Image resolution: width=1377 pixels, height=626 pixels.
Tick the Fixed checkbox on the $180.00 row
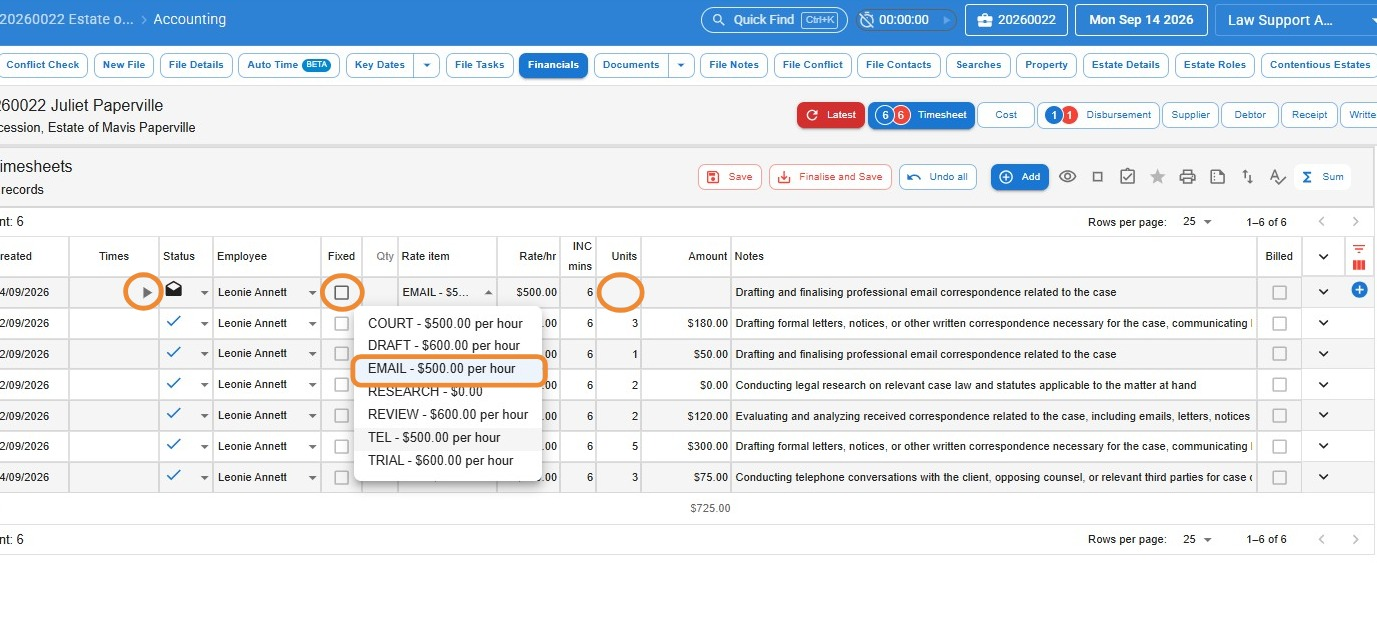click(x=342, y=324)
